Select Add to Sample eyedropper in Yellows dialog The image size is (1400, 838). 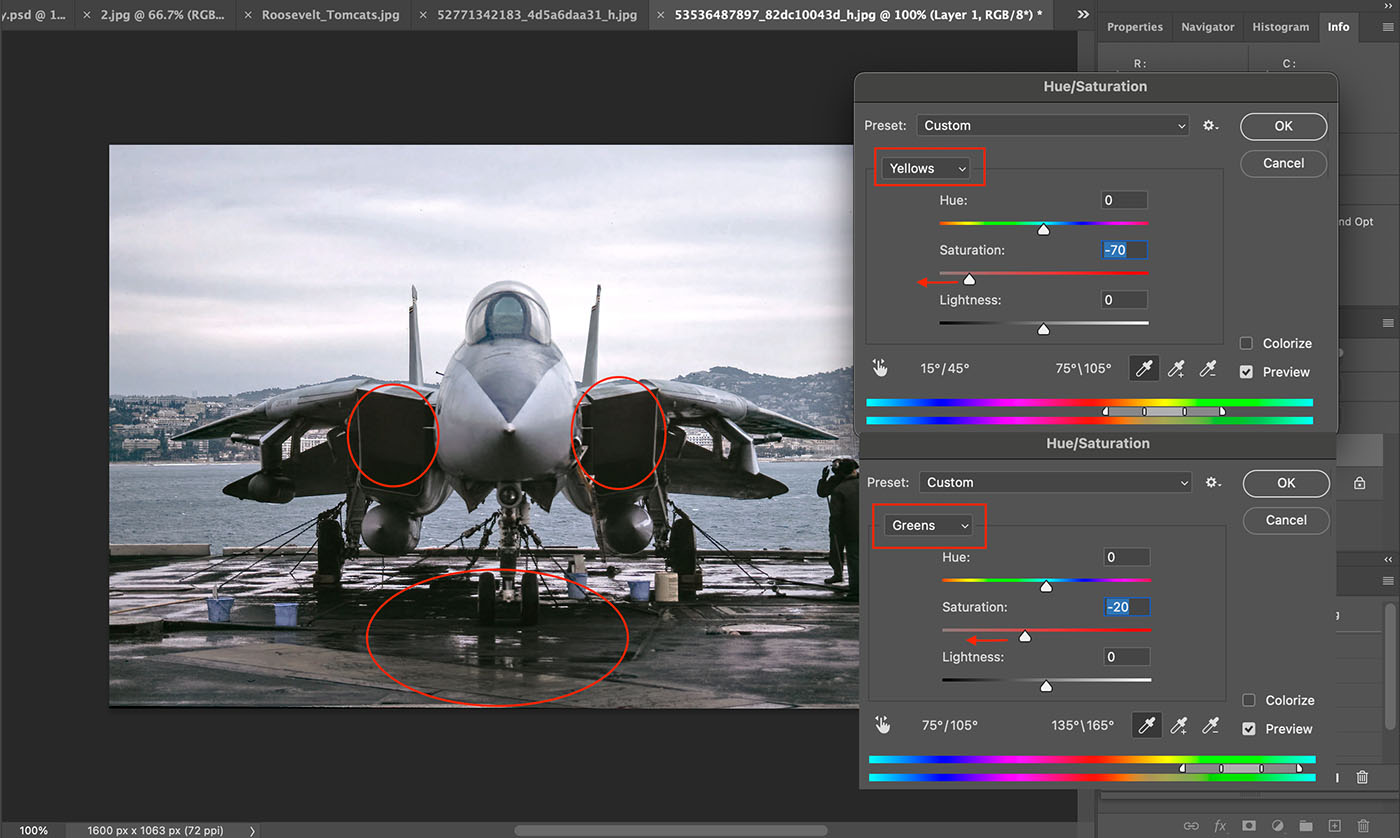click(1178, 368)
